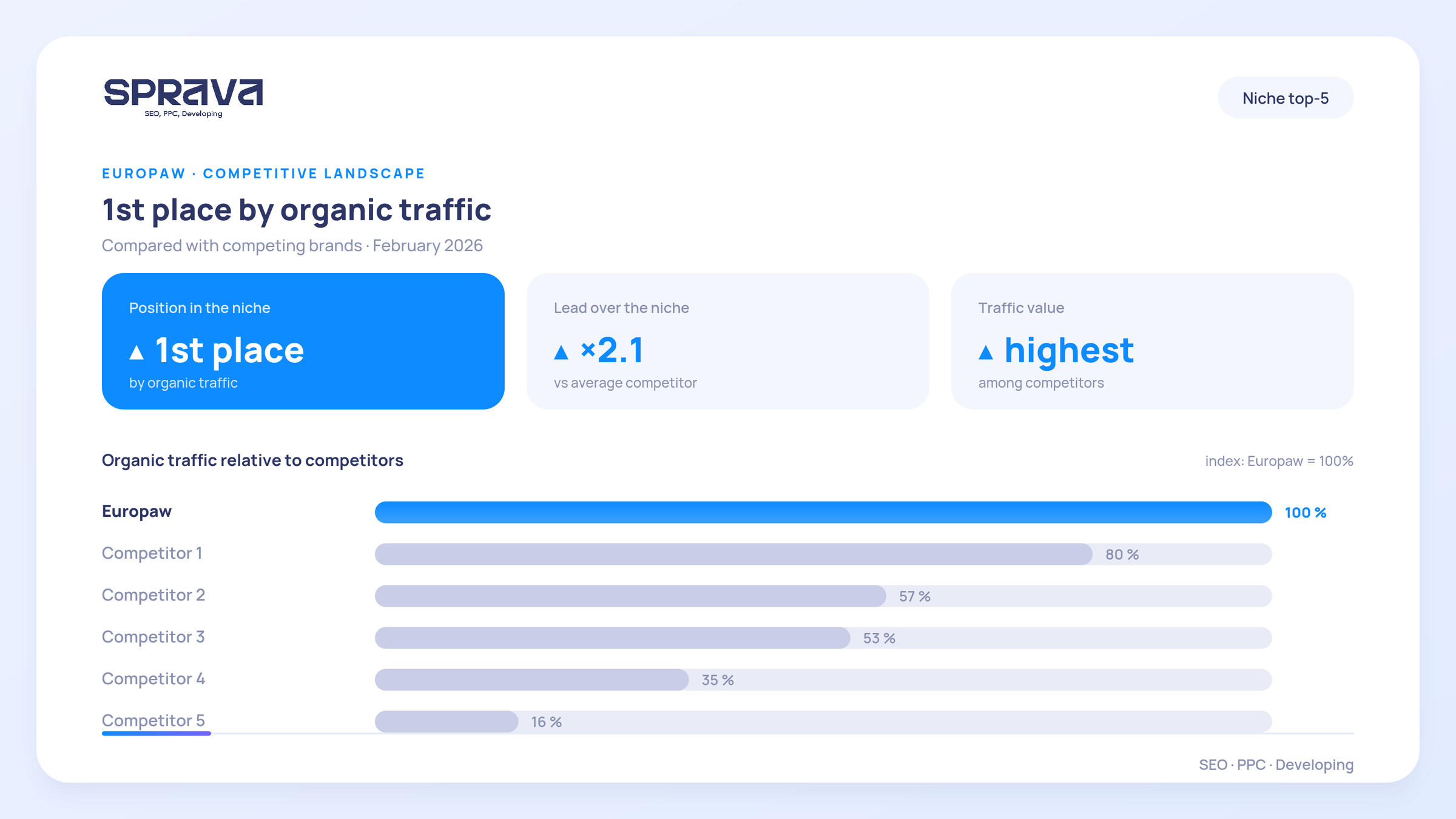Click the Competitor 3 traffic bar
This screenshot has height=819, width=1456.
tap(613, 638)
